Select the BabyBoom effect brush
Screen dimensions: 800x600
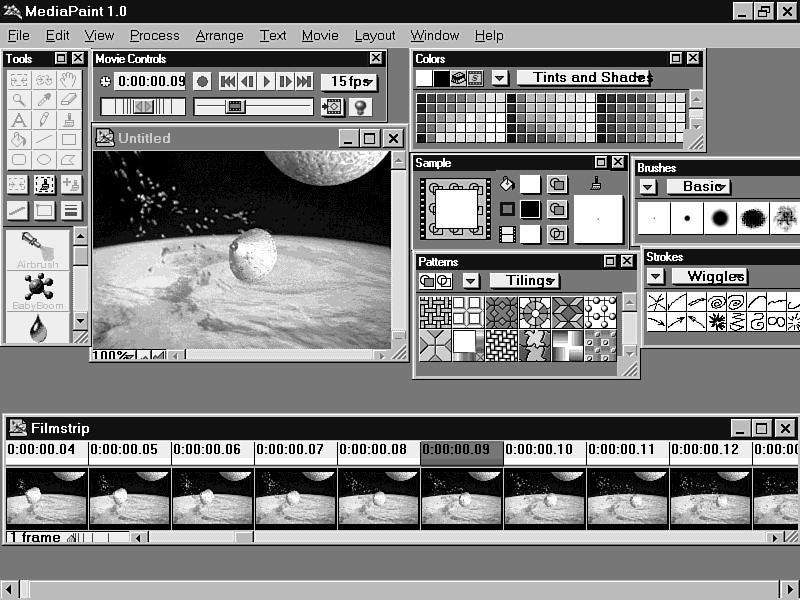pos(37,290)
